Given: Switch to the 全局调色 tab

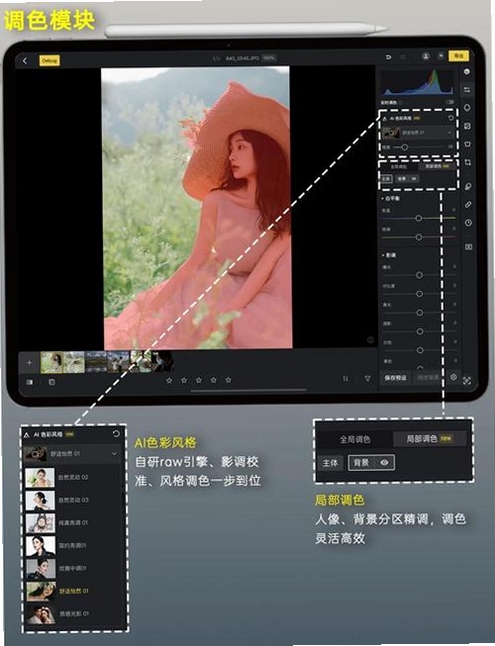Looking at the screenshot, I should tap(355, 440).
